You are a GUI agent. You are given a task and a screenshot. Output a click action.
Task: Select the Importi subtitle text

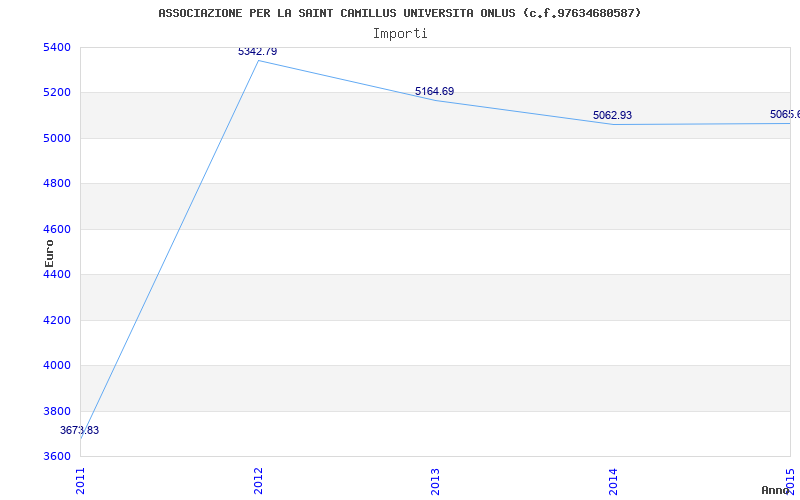point(400,34)
